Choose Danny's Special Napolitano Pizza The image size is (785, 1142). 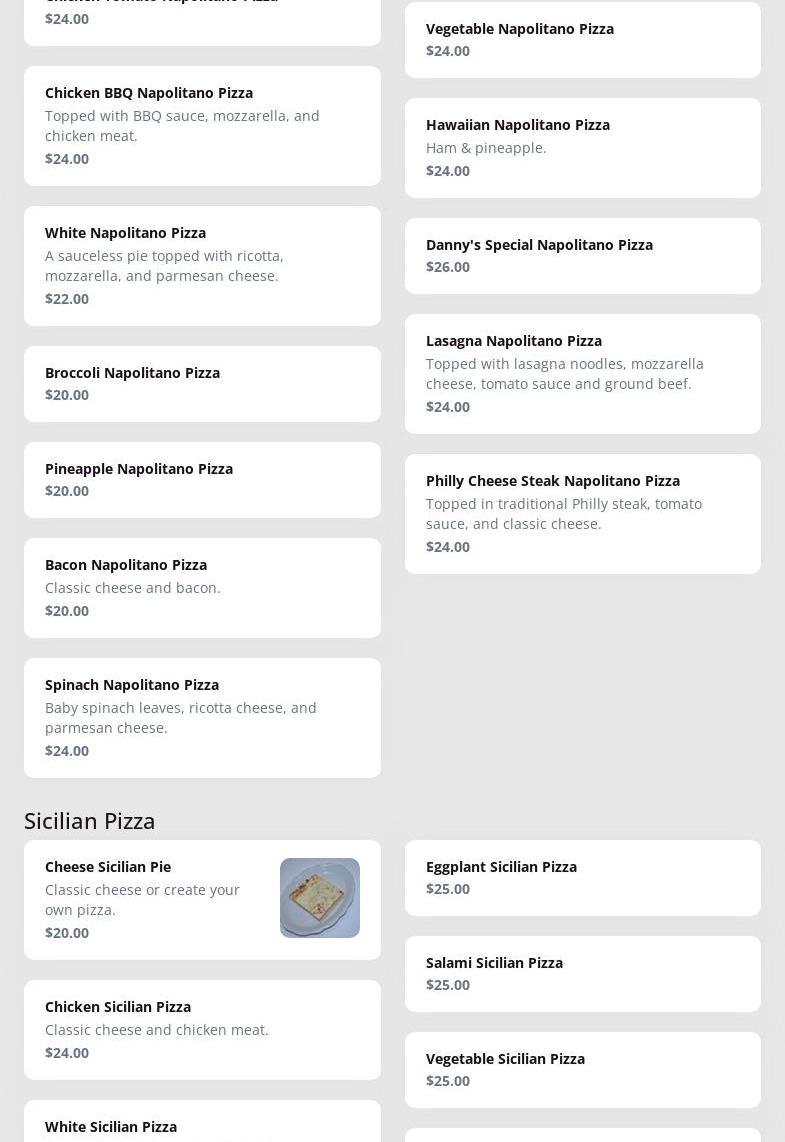coord(582,256)
